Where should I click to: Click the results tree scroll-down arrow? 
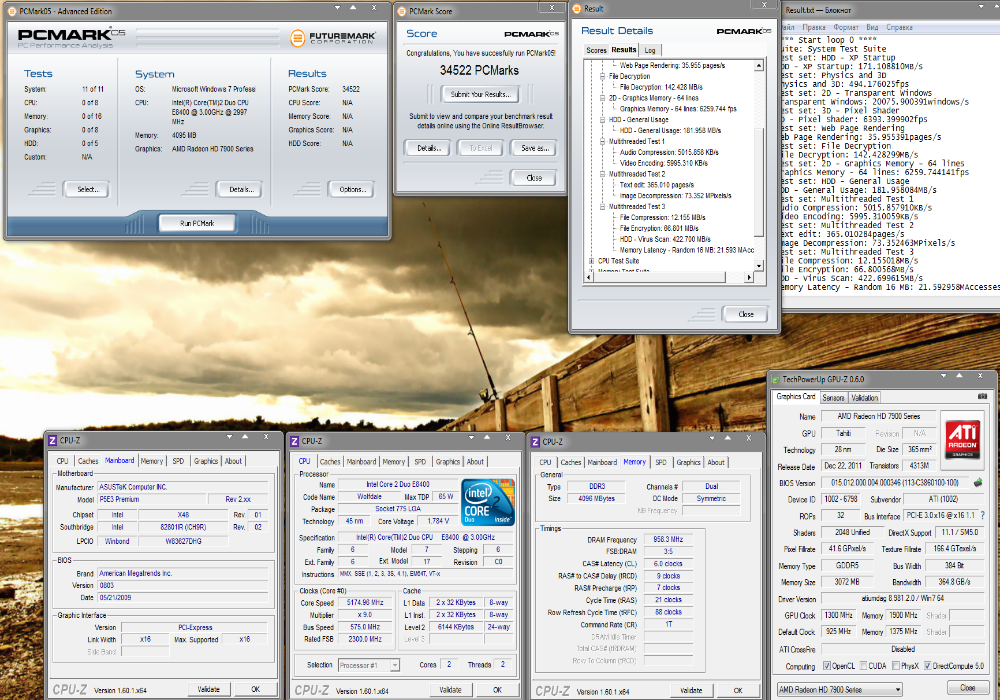point(759,265)
